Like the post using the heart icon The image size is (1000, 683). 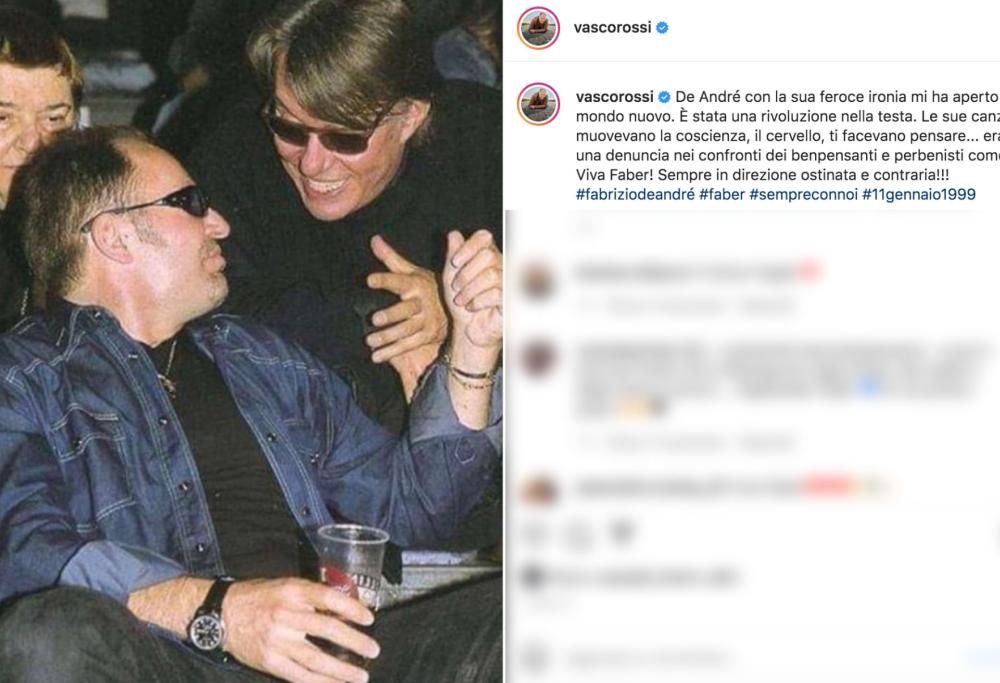click(533, 531)
